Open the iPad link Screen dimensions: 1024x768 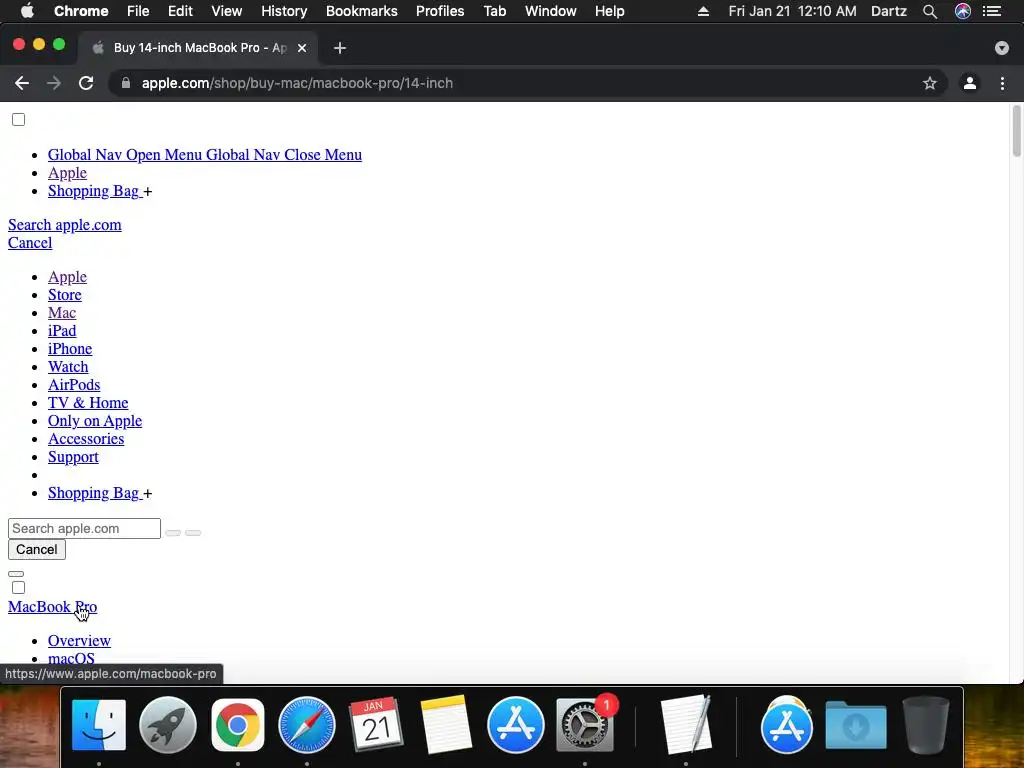click(x=62, y=331)
